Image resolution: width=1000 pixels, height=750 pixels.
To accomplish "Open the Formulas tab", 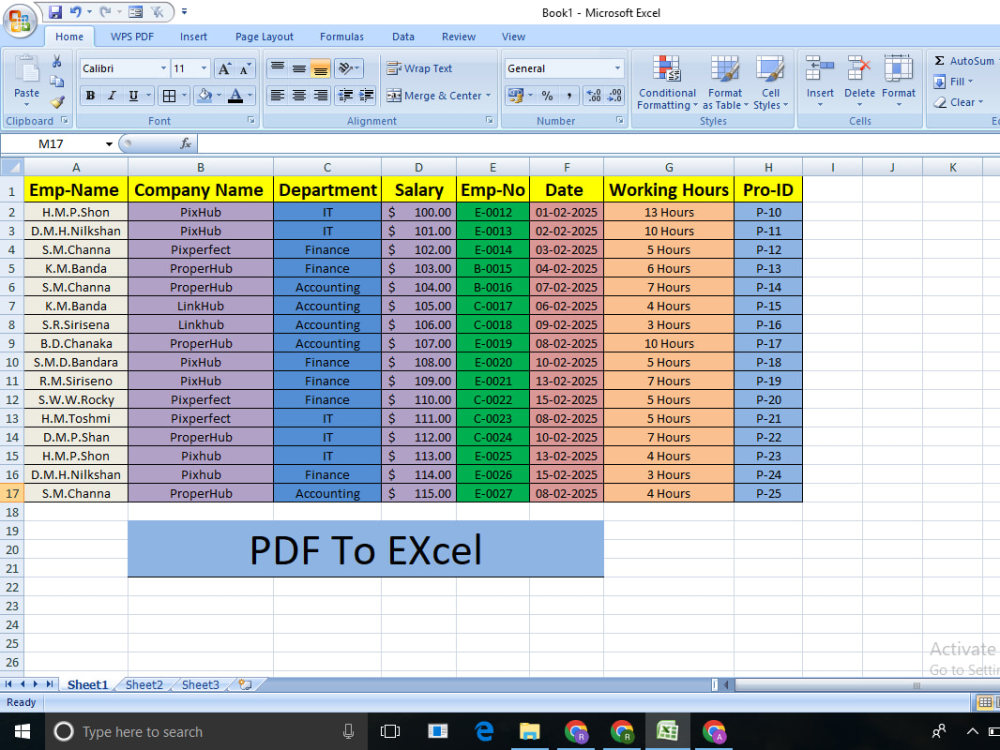I will [342, 36].
